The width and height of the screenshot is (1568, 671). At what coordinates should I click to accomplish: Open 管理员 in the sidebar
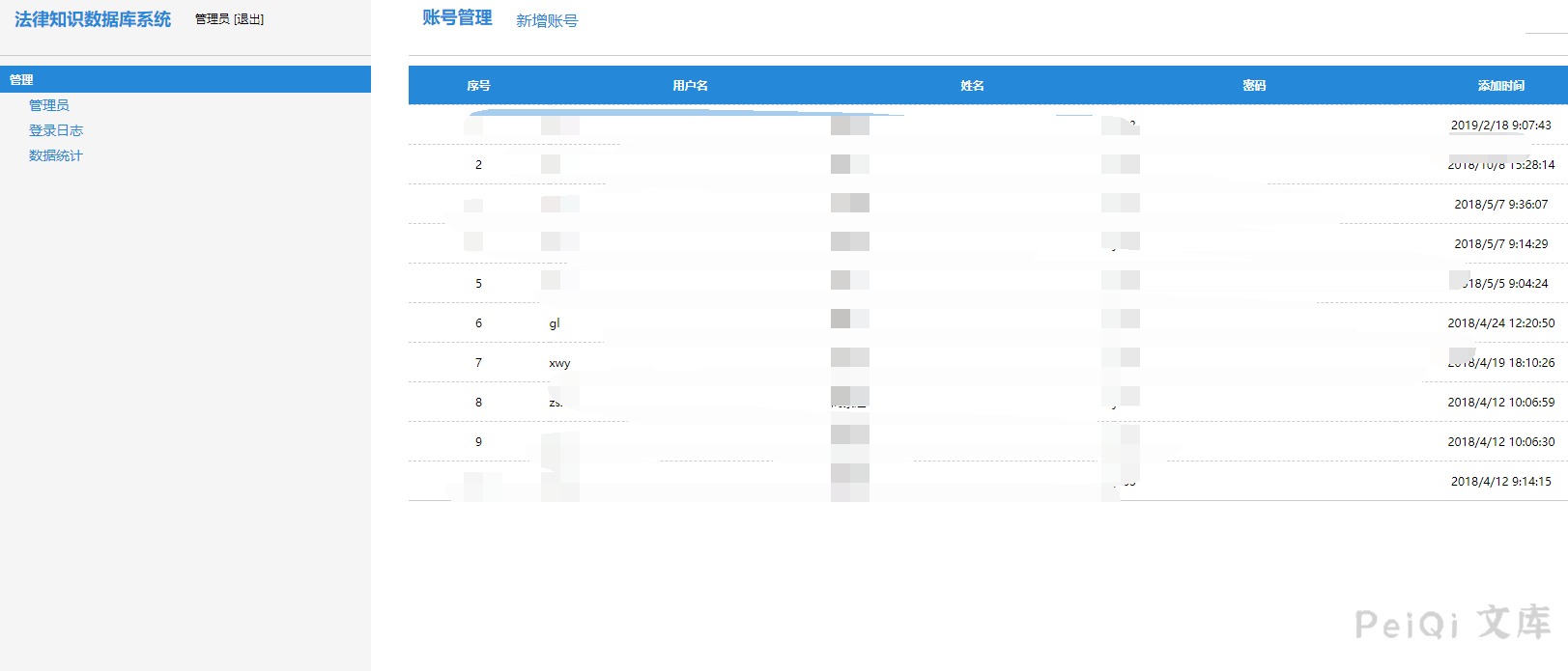(x=49, y=105)
